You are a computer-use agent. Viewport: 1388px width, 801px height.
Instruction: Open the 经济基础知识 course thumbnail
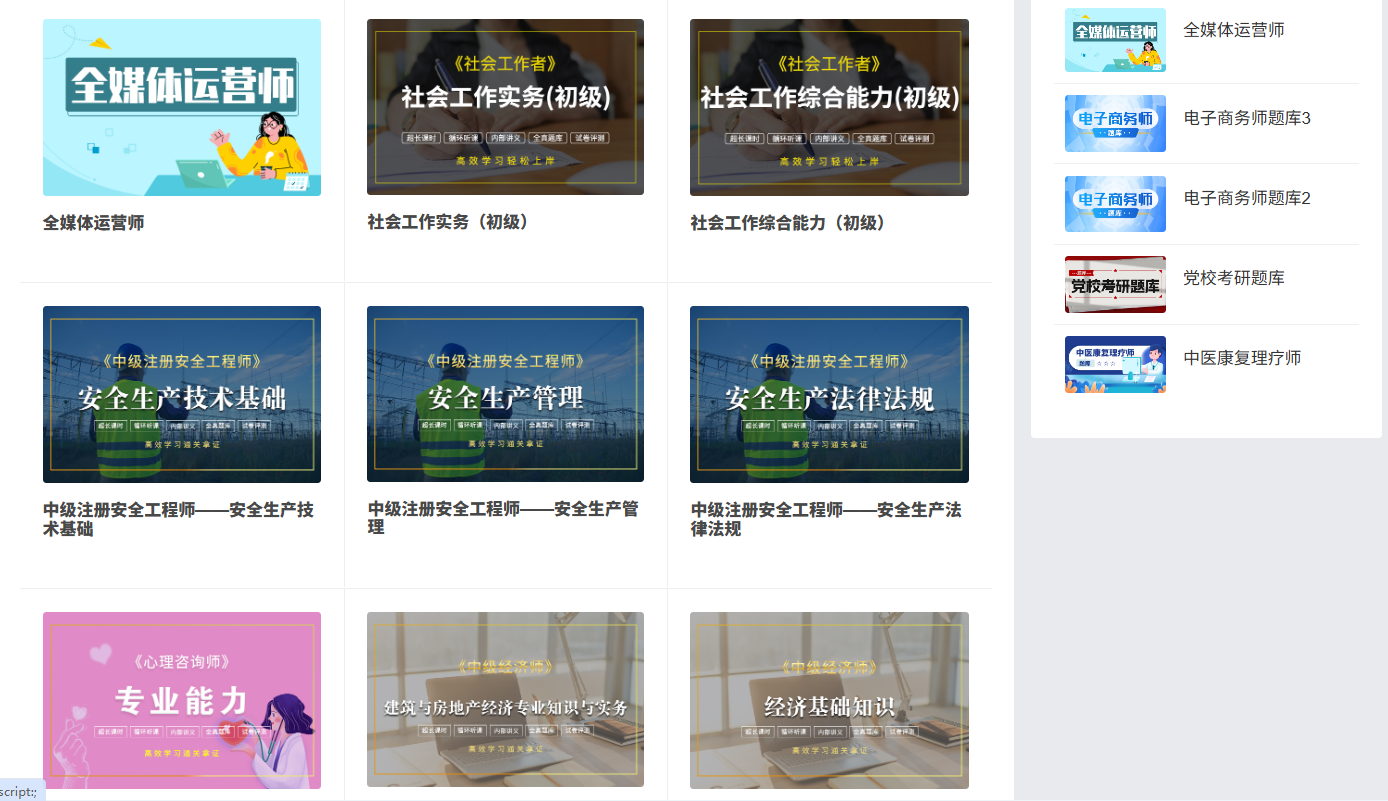point(829,700)
